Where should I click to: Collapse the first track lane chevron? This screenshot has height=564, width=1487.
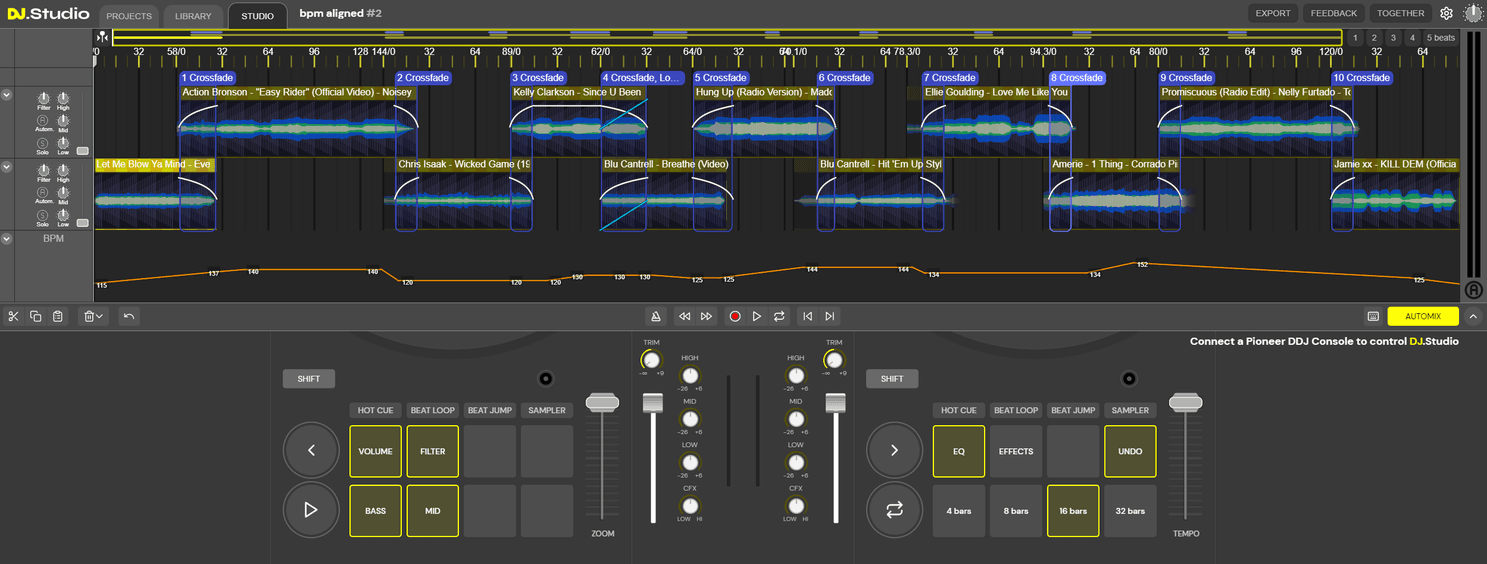point(7,95)
